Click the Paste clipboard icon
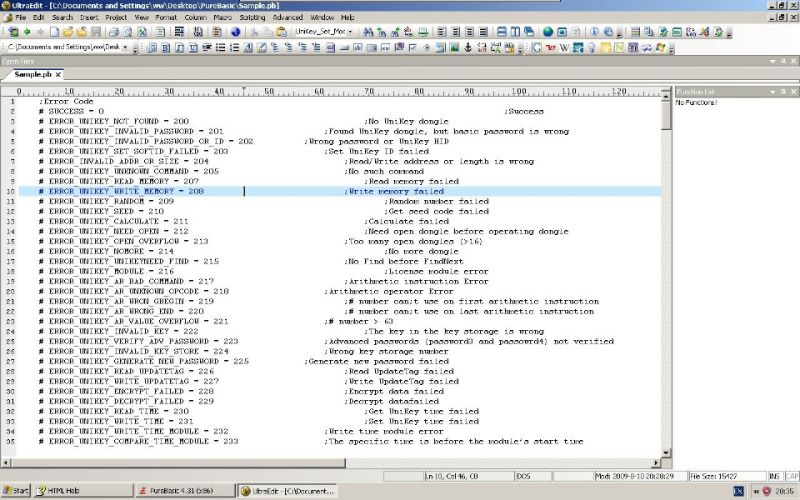This screenshot has width=800, height=500. coord(281,32)
